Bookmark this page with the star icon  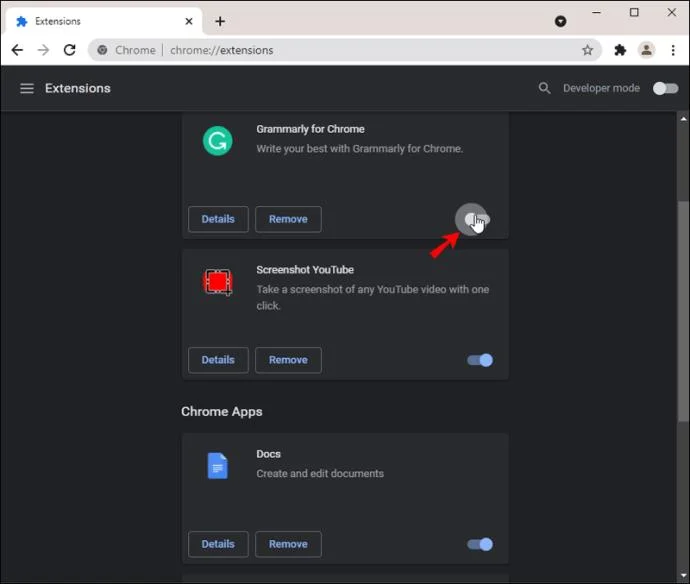click(x=587, y=50)
